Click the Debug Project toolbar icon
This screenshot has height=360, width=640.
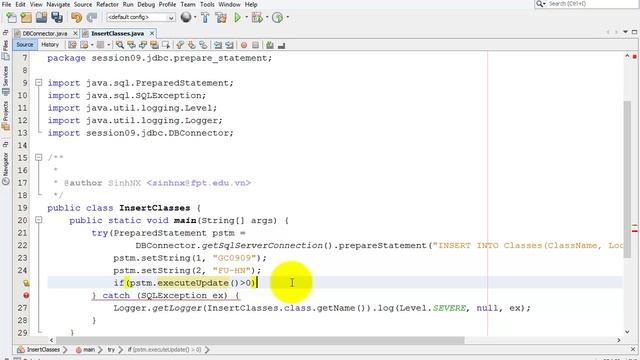point(257,18)
